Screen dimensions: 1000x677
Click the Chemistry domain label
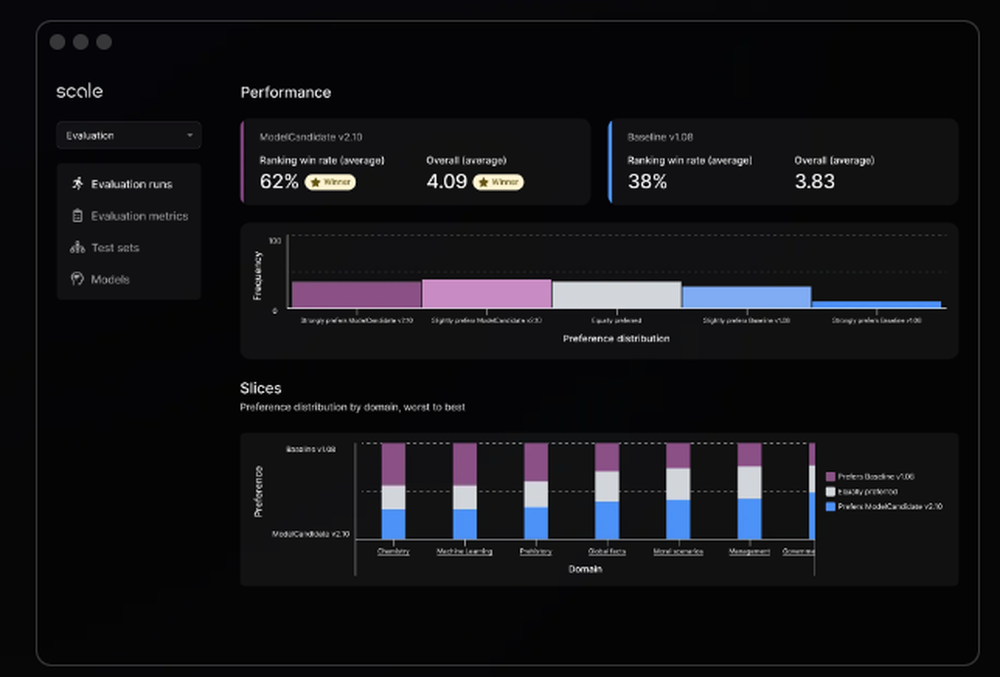pyautogui.click(x=393, y=551)
